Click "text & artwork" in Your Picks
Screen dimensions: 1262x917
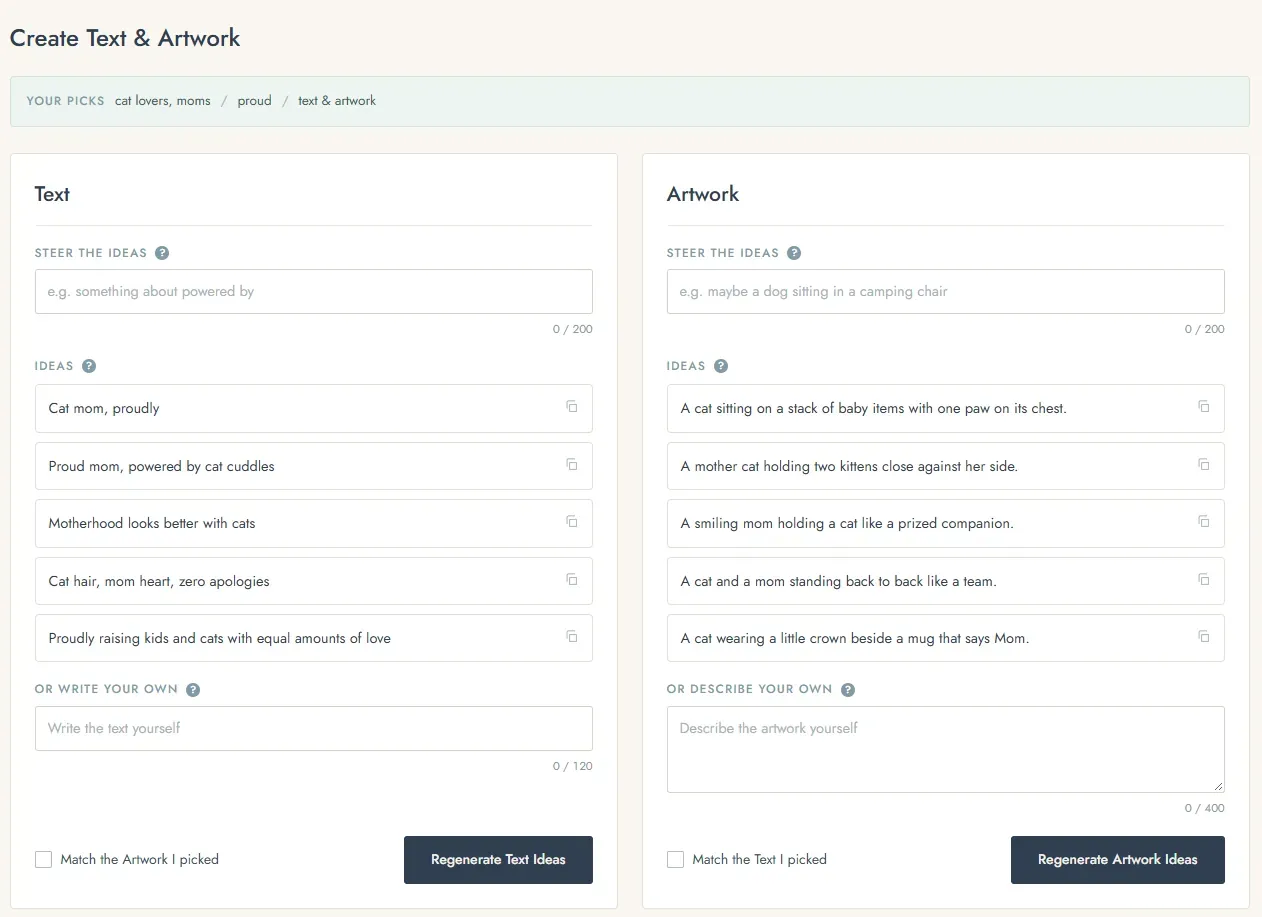point(337,101)
